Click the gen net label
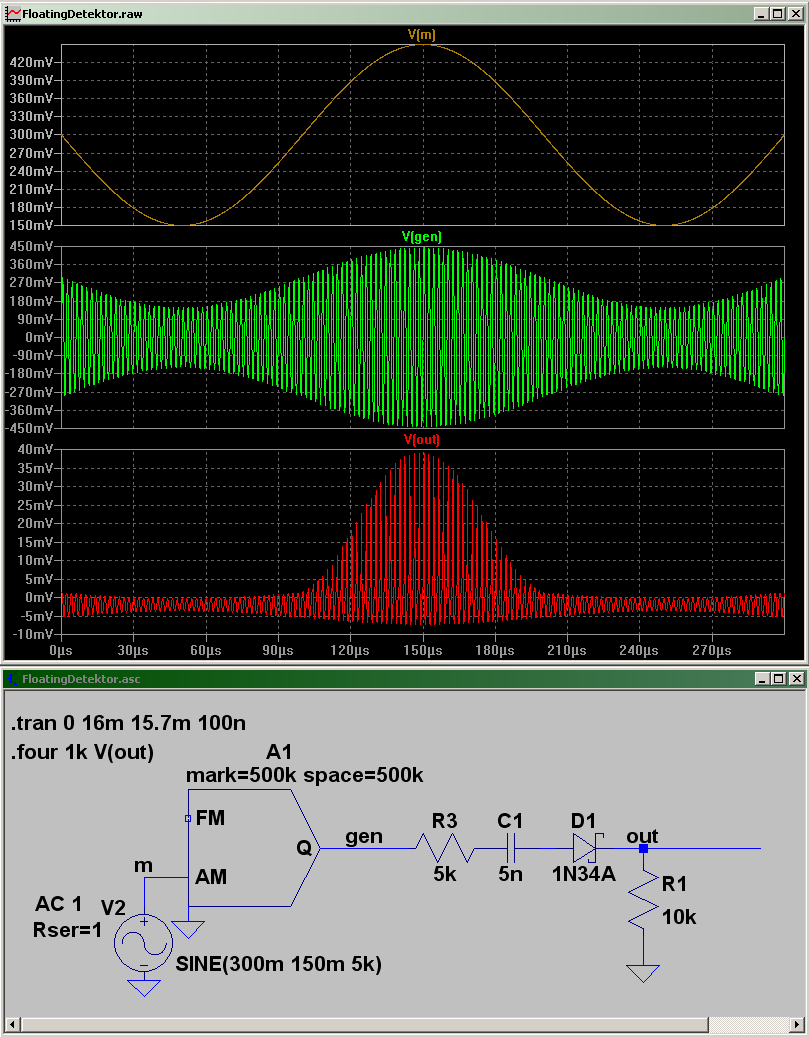809x1037 pixels. coord(364,837)
